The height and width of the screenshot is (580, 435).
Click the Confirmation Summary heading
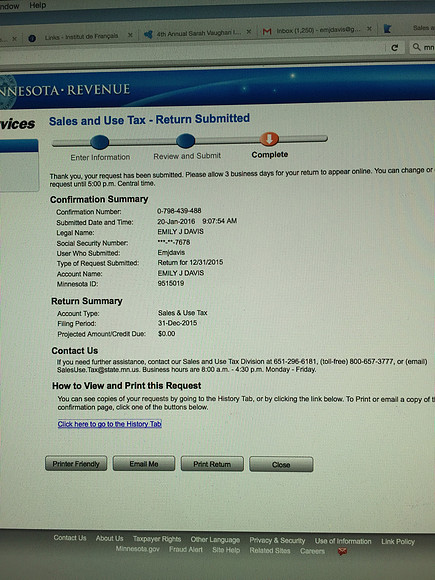point(99,199)
